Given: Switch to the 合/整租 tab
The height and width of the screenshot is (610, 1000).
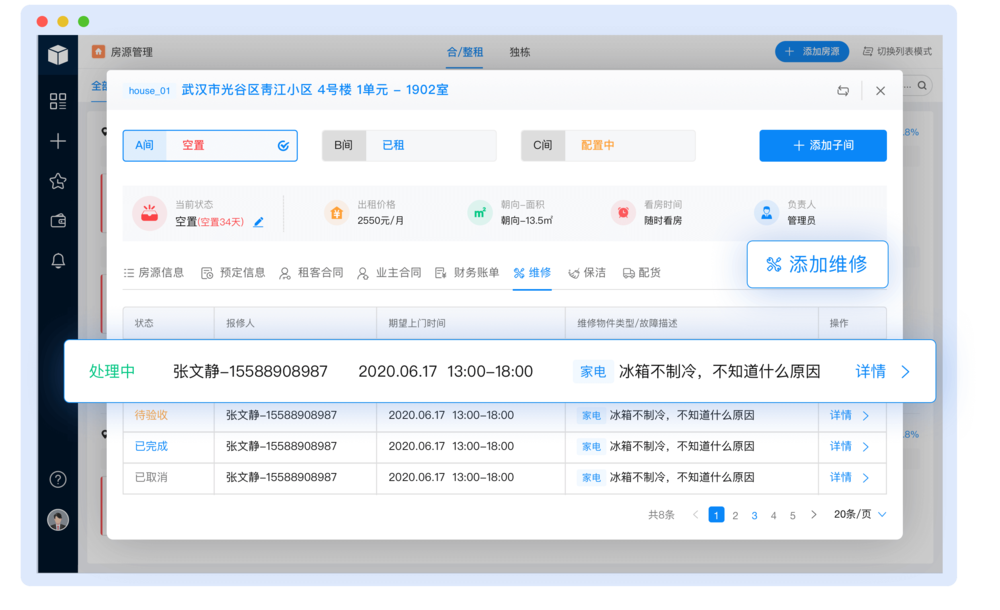Looking at the screenshot, I should pos(464,52).
